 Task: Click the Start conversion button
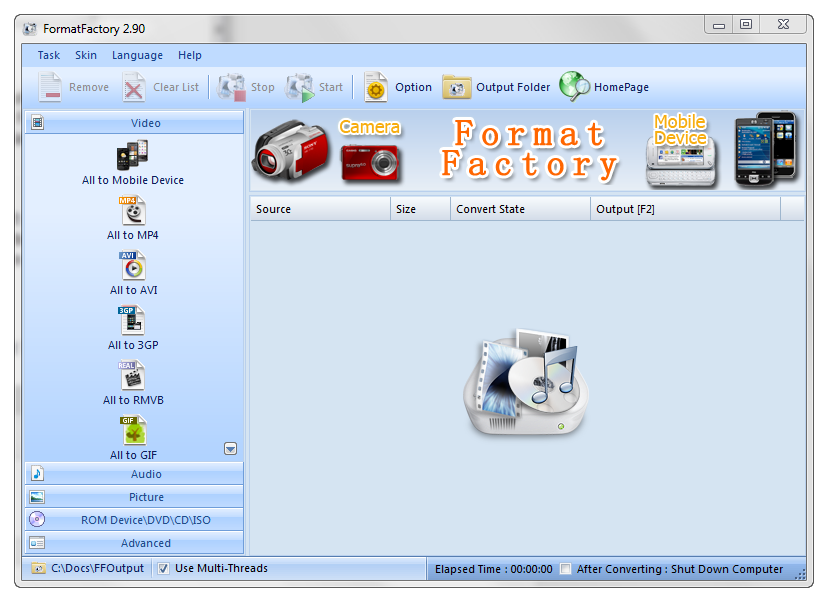315,87
